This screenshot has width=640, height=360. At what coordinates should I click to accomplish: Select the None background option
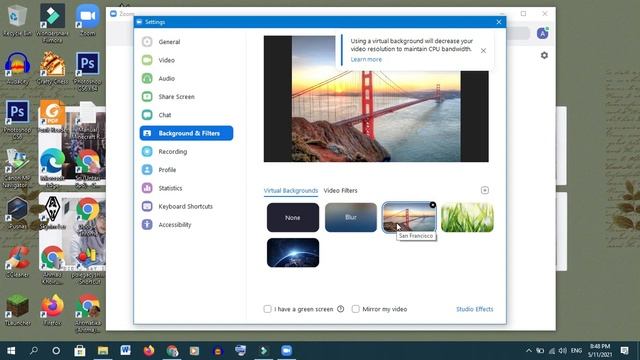tap(293, 218)
